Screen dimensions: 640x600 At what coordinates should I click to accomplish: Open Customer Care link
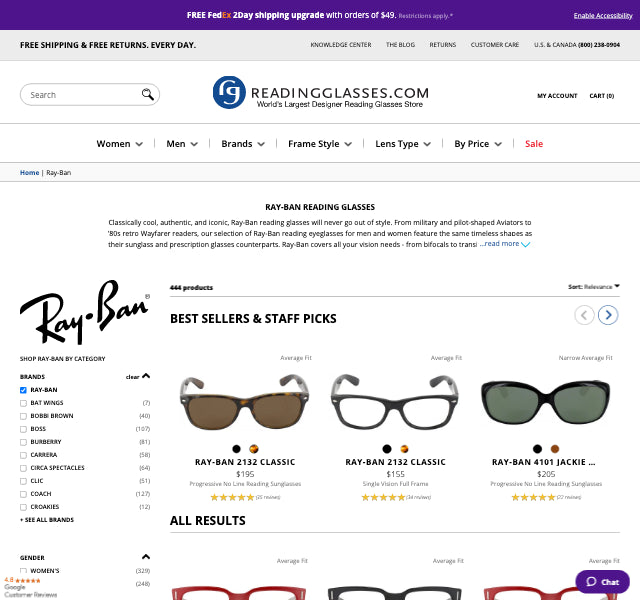[495, 44]
